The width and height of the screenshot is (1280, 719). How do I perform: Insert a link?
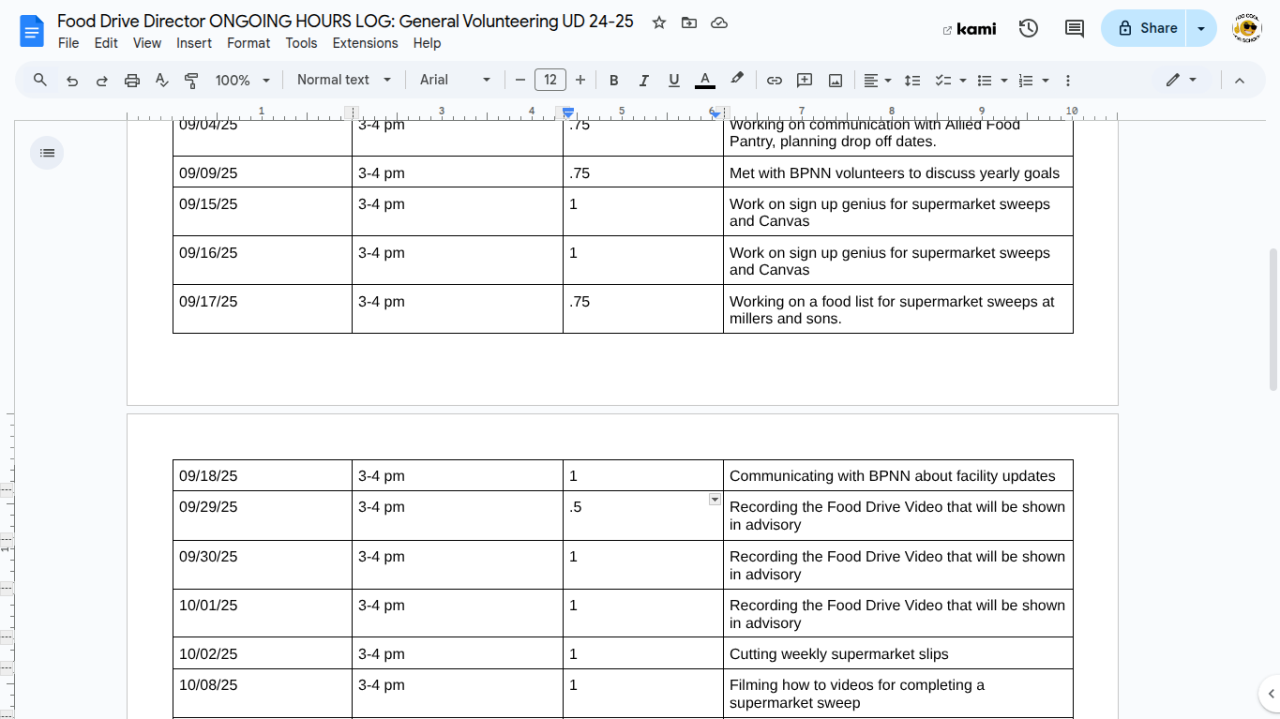click(x=774, y=80)
